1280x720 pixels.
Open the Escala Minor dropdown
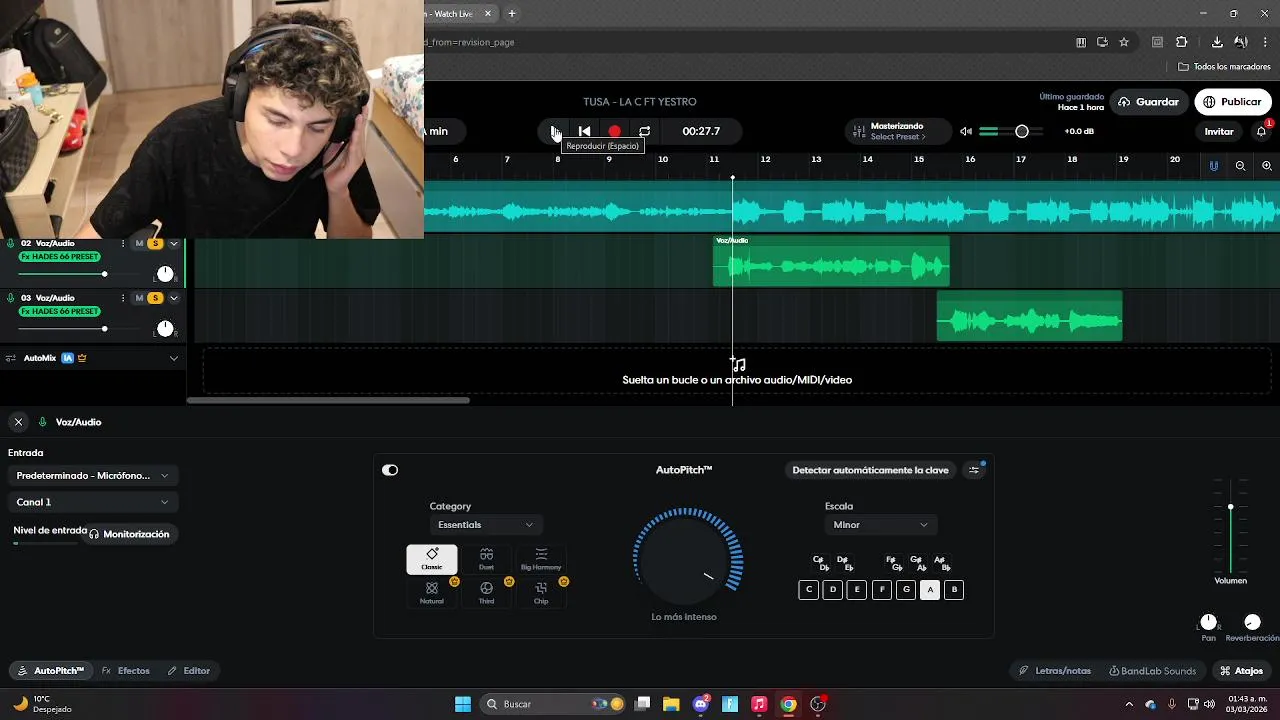pos(881,525)
